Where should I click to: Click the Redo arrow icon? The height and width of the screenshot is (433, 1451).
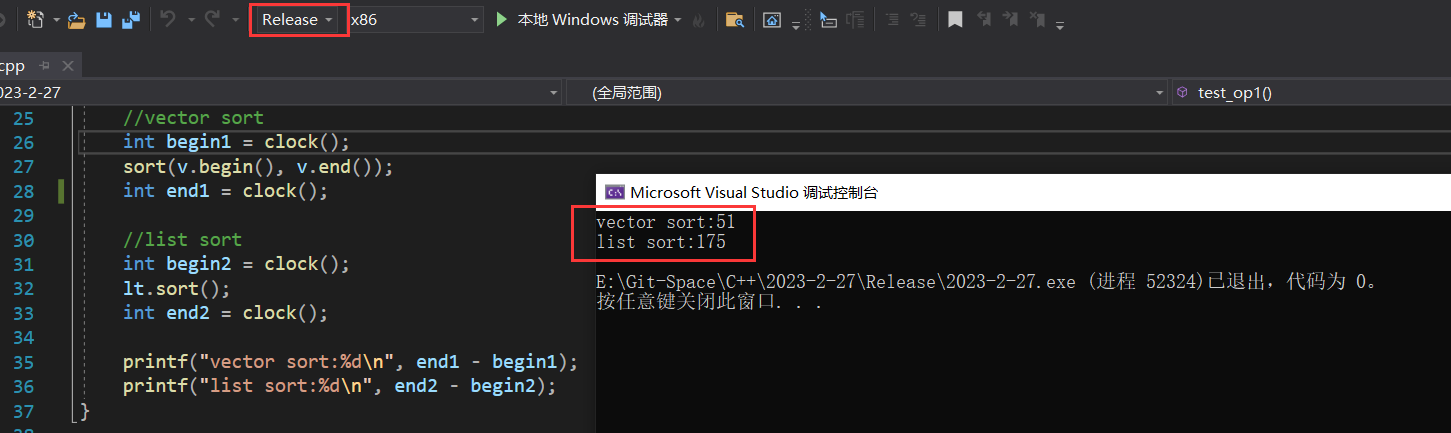click(212, 19)
